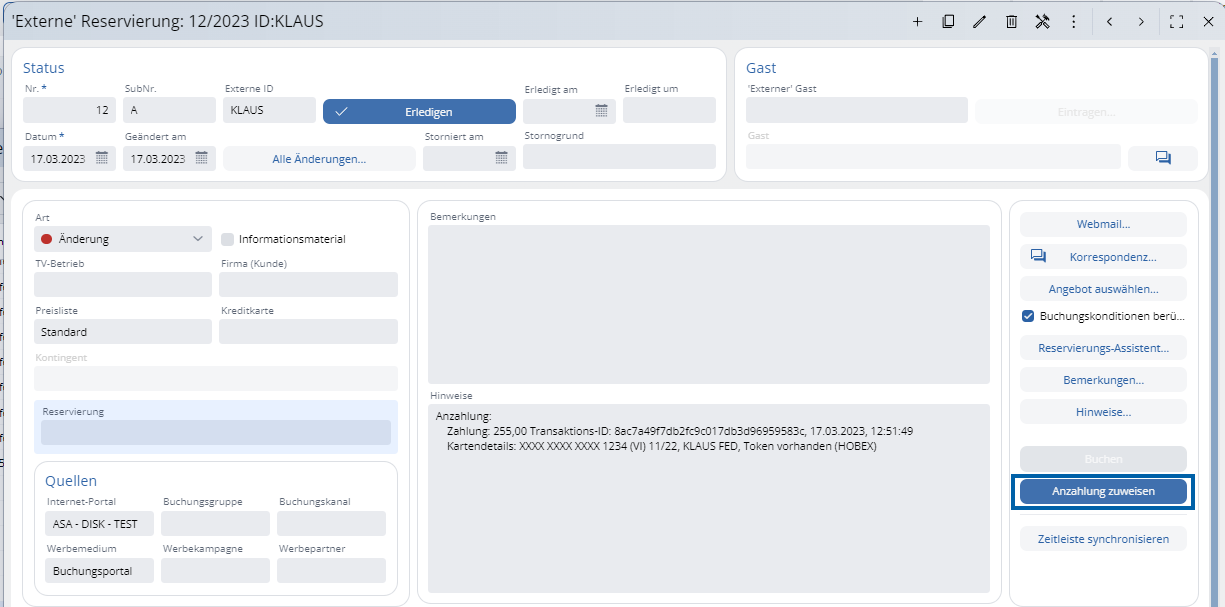The height and width of the screenshot is (607, 1225).
Task: Open the tools wrench icon
Action: coord(1042,22)
